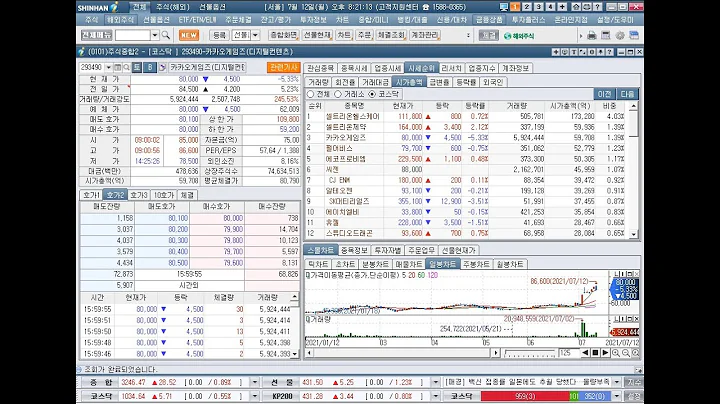Expand dropdown next to KP200 row

(x=436, y=396)
